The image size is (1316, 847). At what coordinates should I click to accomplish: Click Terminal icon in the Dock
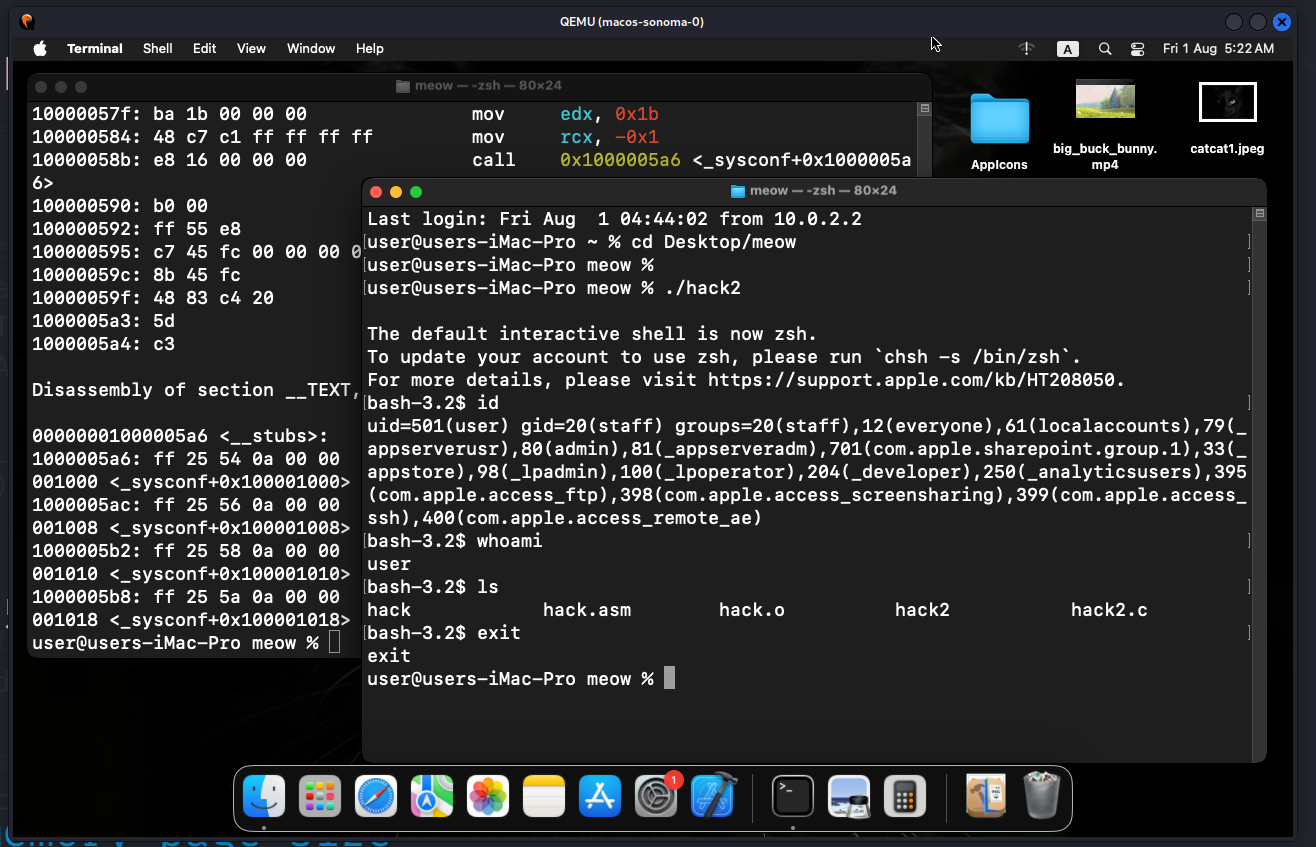pos(792,797)
